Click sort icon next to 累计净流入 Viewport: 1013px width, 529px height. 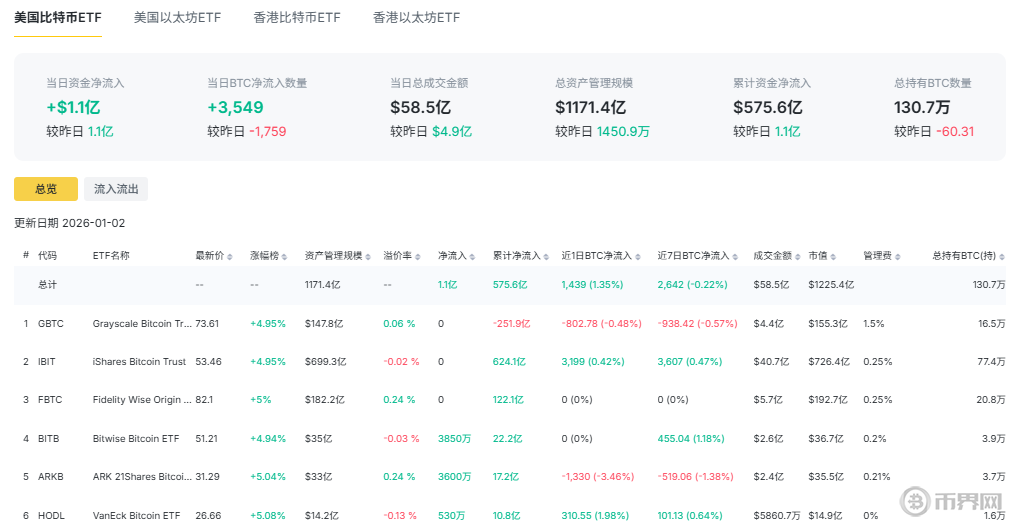[545, 256]
